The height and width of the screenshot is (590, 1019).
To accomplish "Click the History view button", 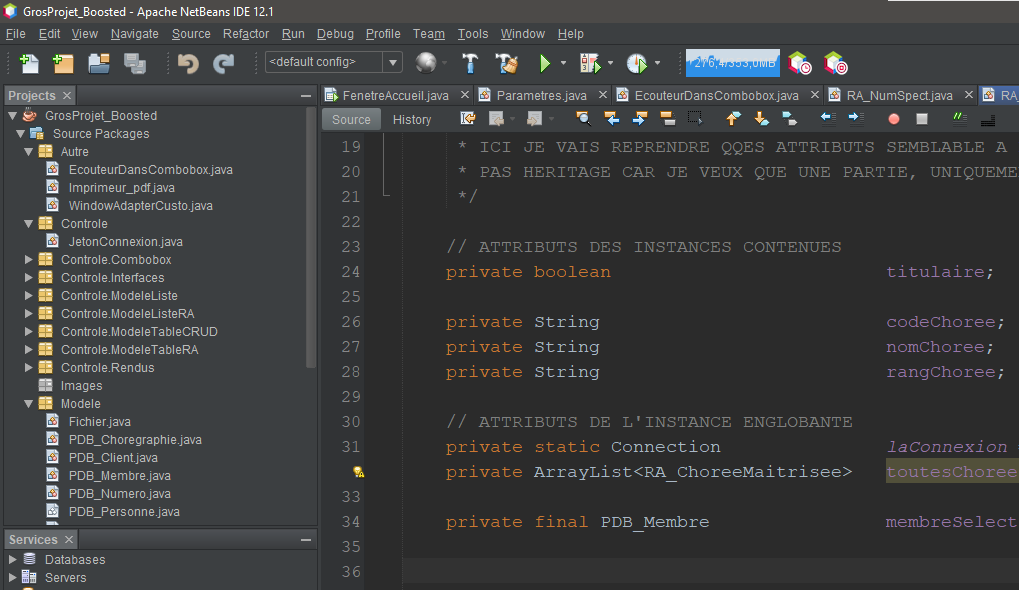I will click(412, 119).
